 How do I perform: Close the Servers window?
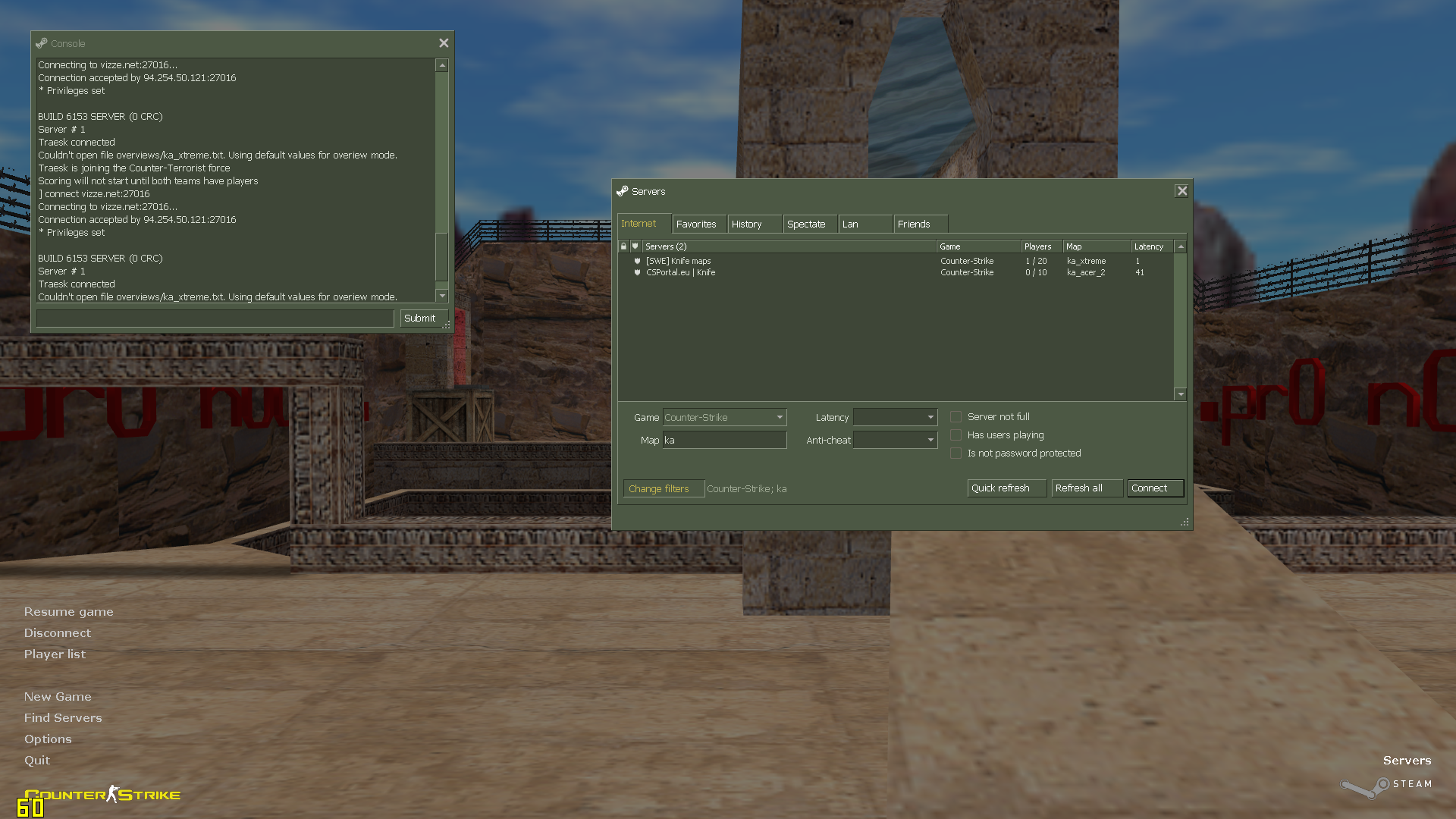click(x=1181, y=191)
